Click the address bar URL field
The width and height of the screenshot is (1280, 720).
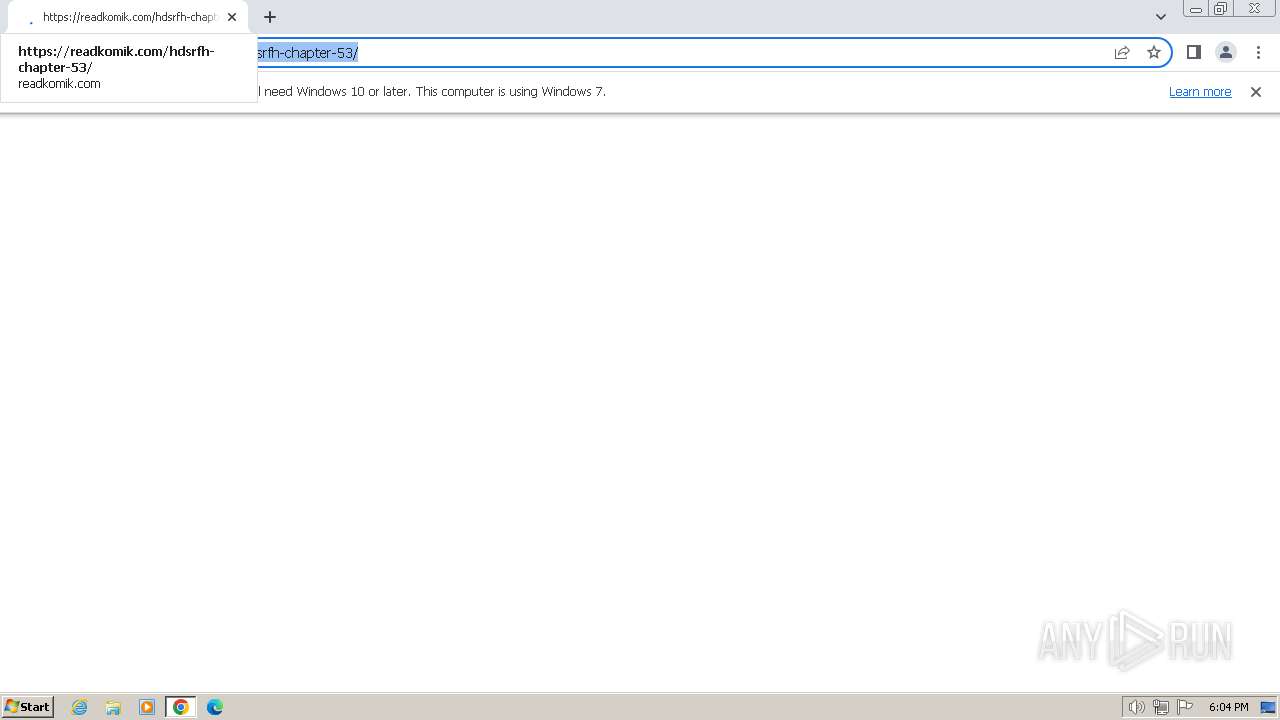pos(680,52)
